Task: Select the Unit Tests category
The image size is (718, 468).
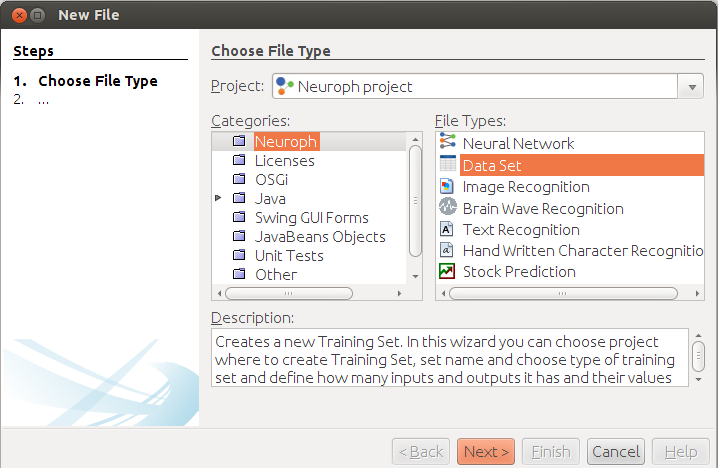Action: pos(289,256)
